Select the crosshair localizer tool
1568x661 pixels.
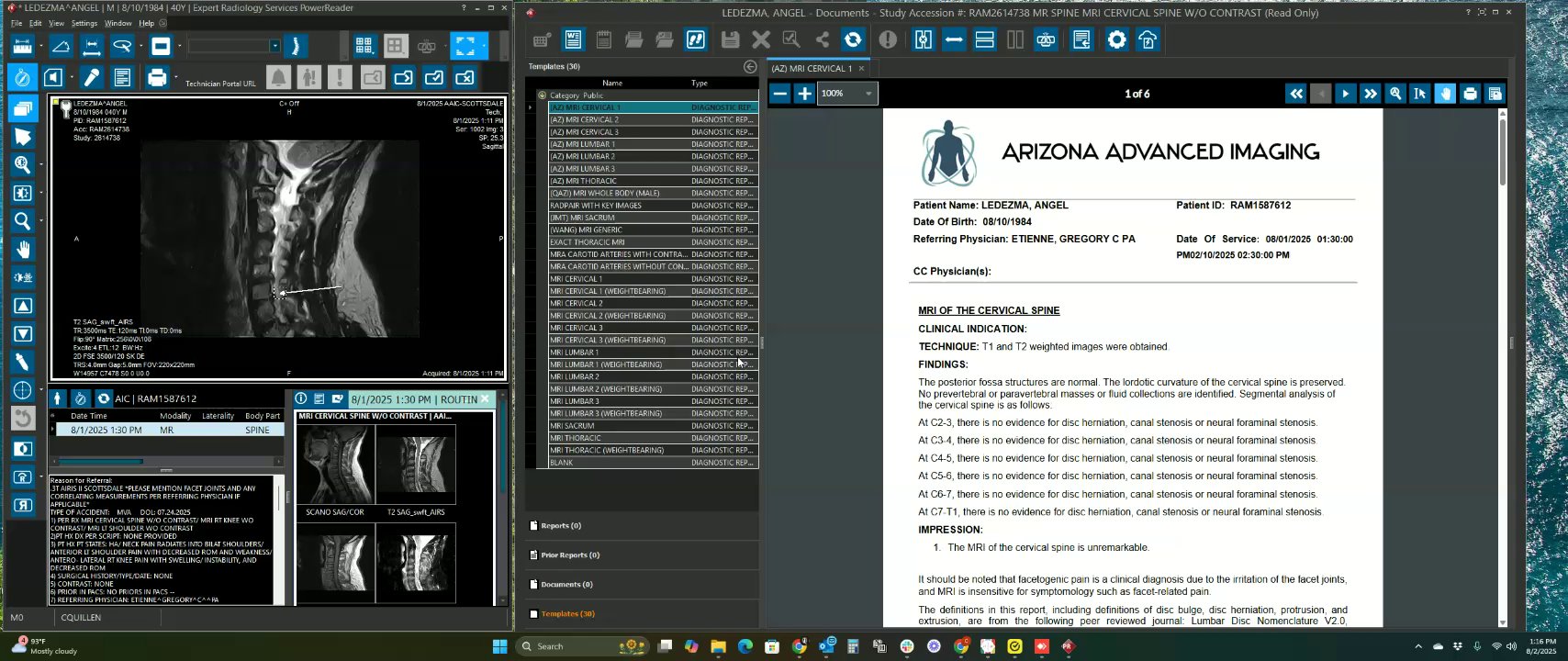23,390
